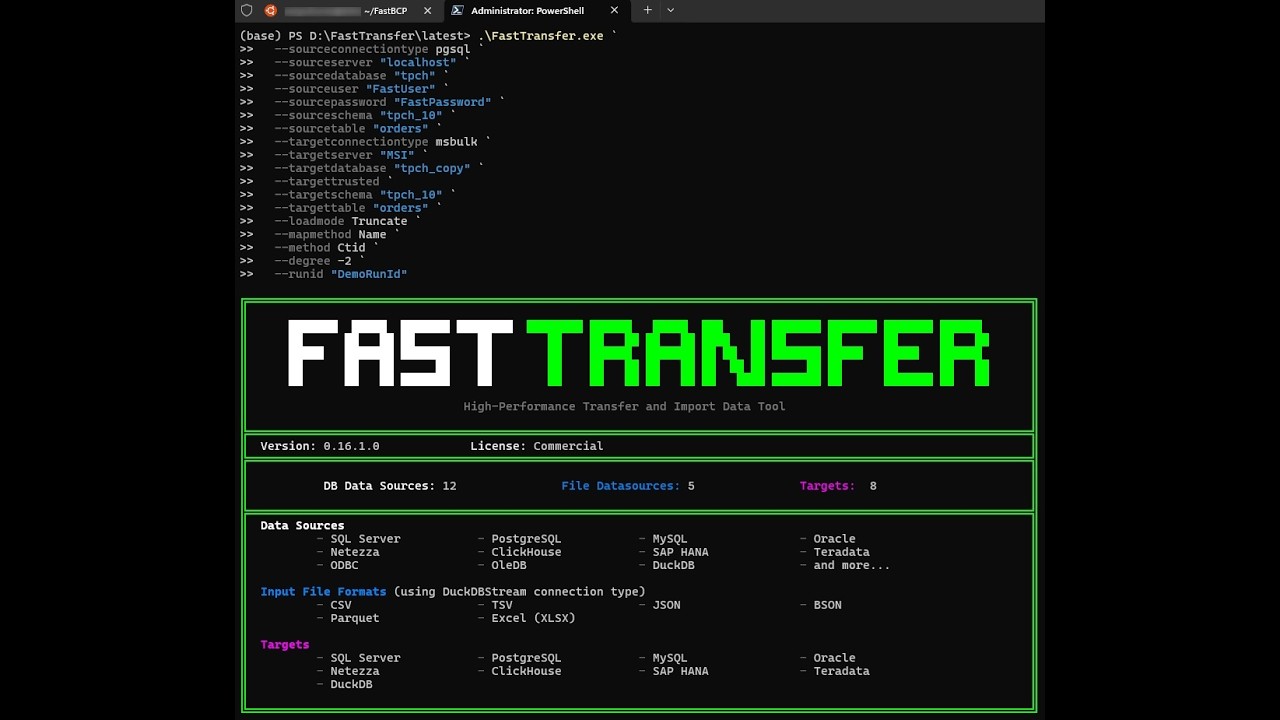This screenshot has width=1280, height=720.
Task: Click DuckDB under Data Sources
Action: (673, 565)
